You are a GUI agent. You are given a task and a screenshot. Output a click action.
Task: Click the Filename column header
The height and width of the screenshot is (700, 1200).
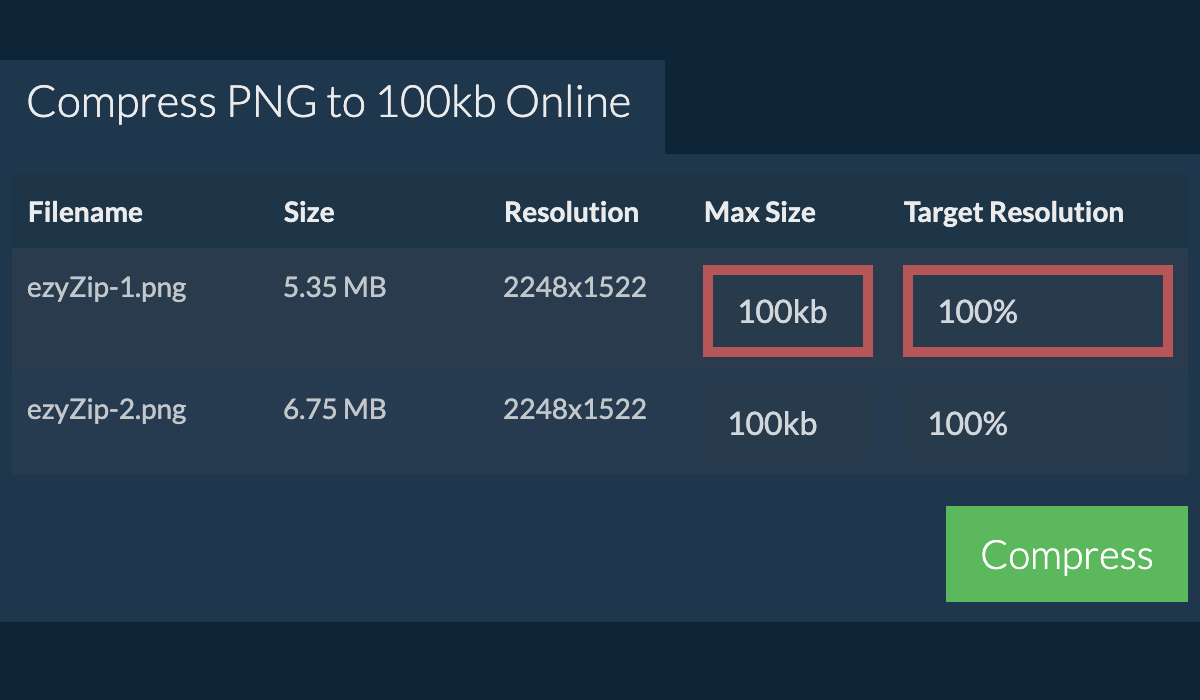tap(85, 211)
